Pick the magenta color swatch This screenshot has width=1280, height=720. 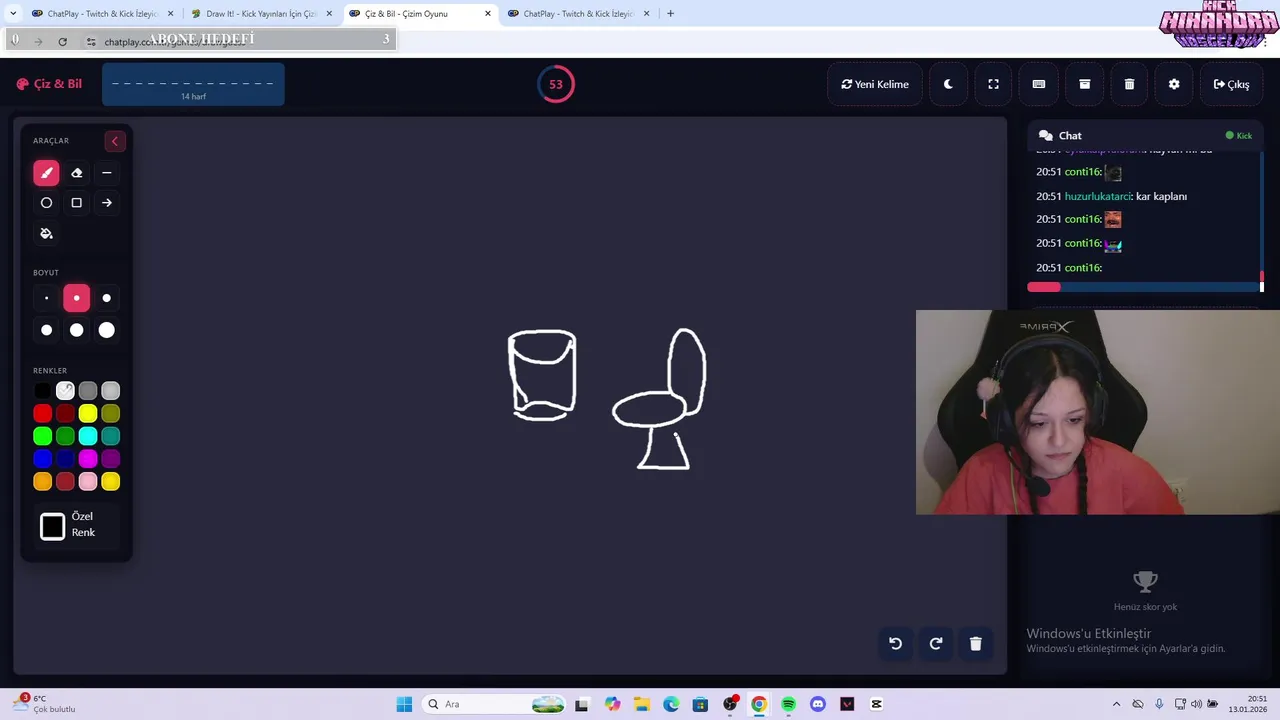(88, 459)
